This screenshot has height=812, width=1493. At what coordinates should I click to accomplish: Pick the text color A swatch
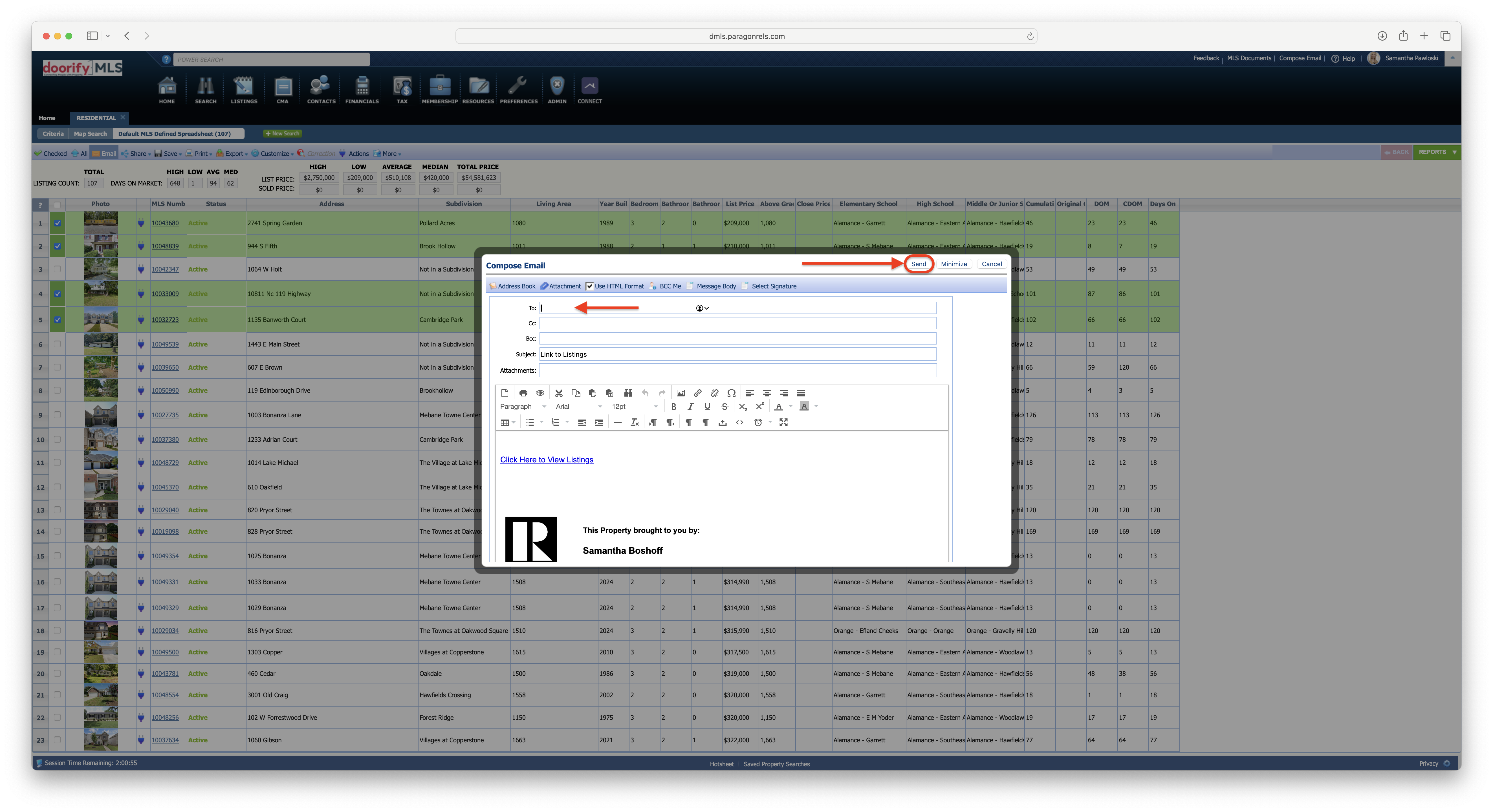pyautogui.click(x=779, y=406)
